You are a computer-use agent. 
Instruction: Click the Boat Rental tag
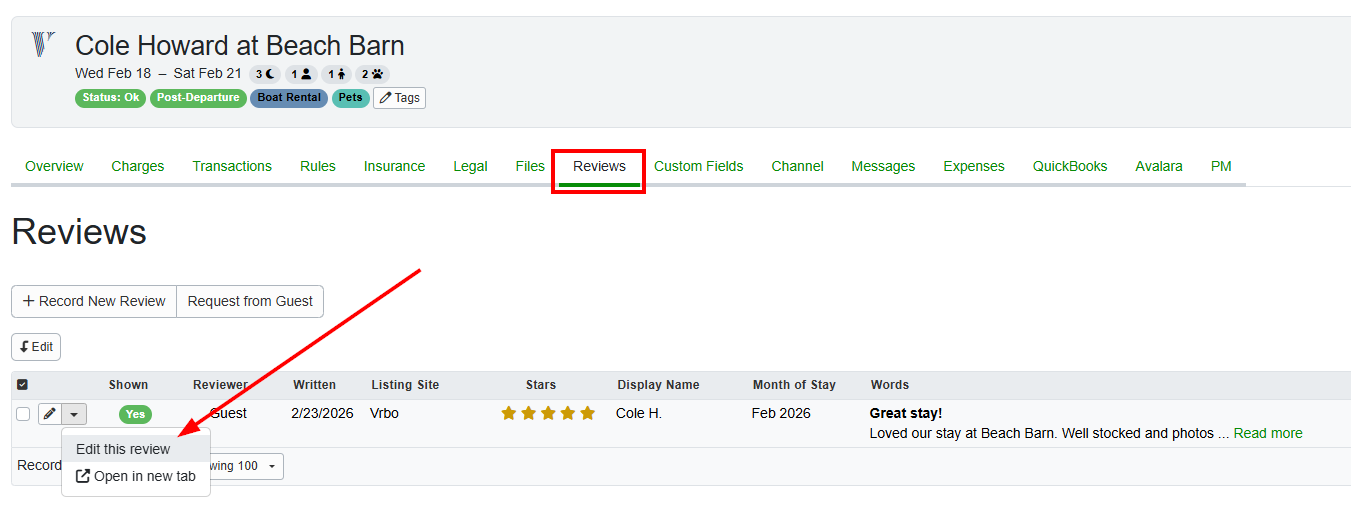point(289,98)
